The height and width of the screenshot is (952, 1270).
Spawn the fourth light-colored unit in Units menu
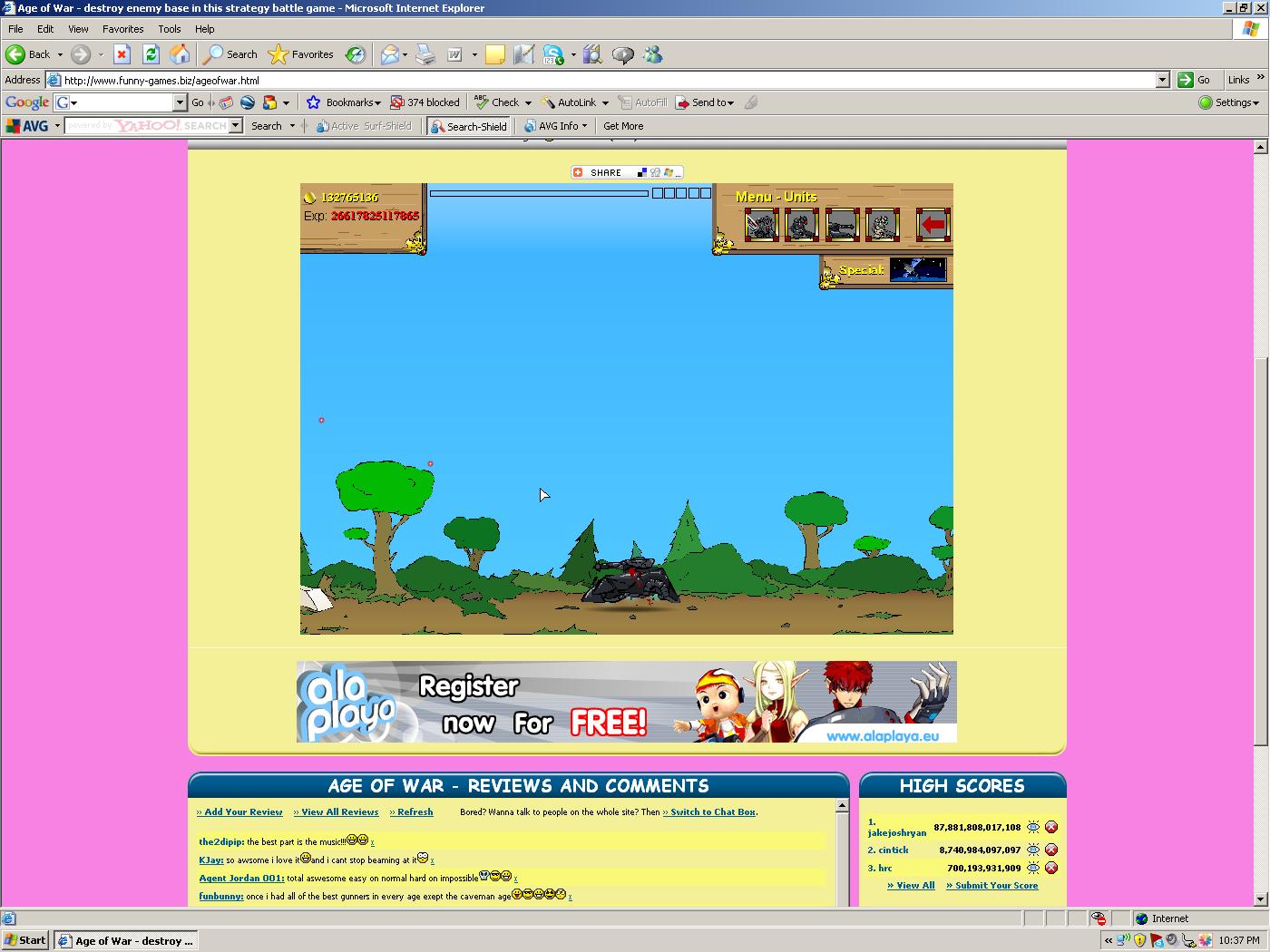[x=883, y=225]
